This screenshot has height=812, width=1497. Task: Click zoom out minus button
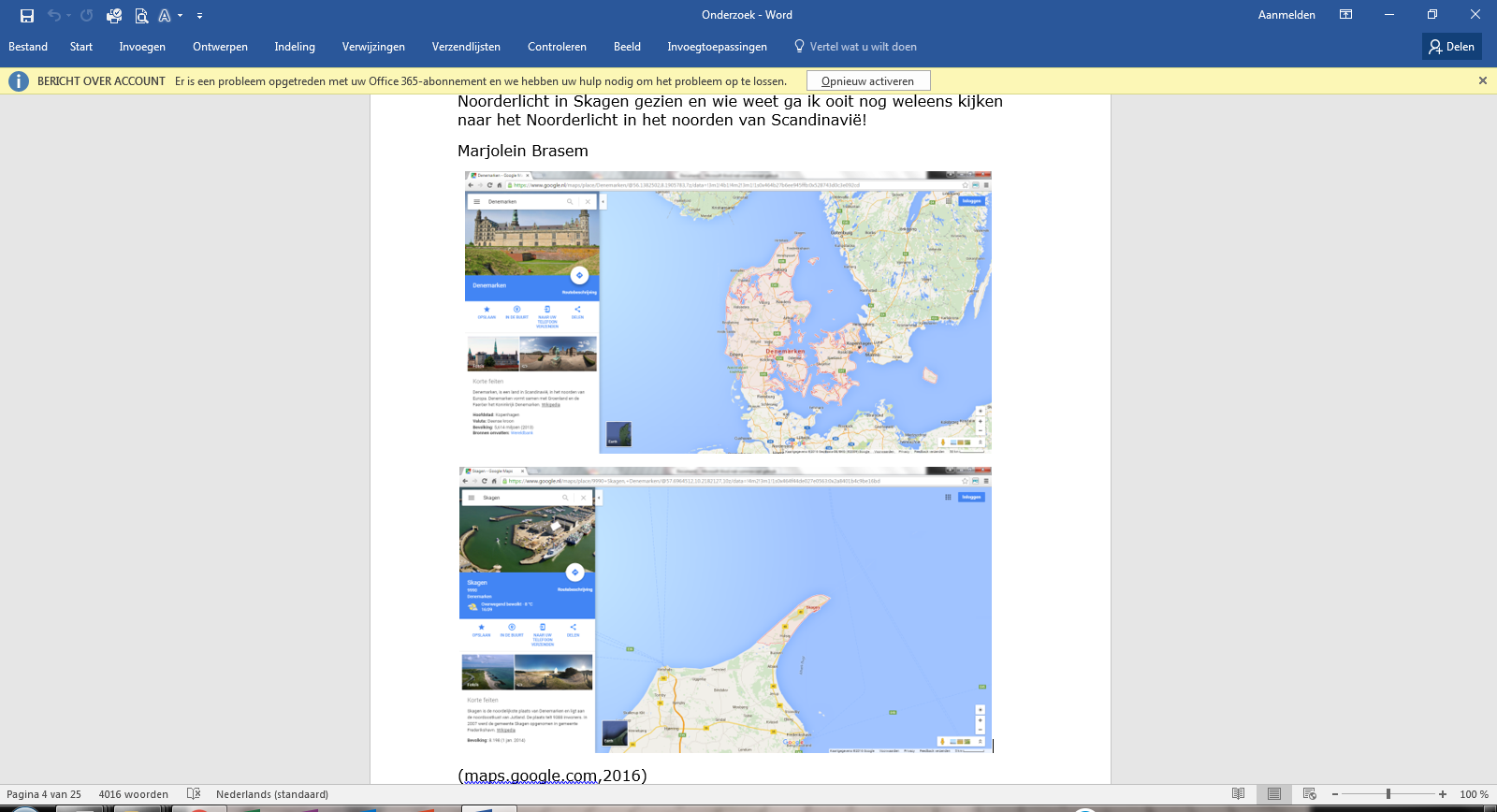(x=1335, y=794)
